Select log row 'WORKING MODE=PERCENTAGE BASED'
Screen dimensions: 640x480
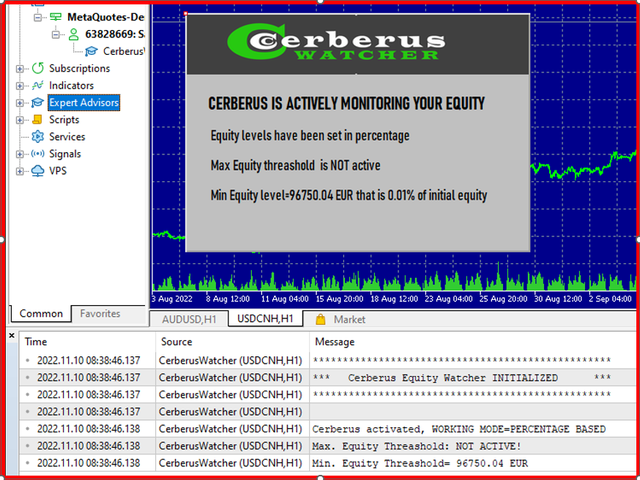(328, 429)
